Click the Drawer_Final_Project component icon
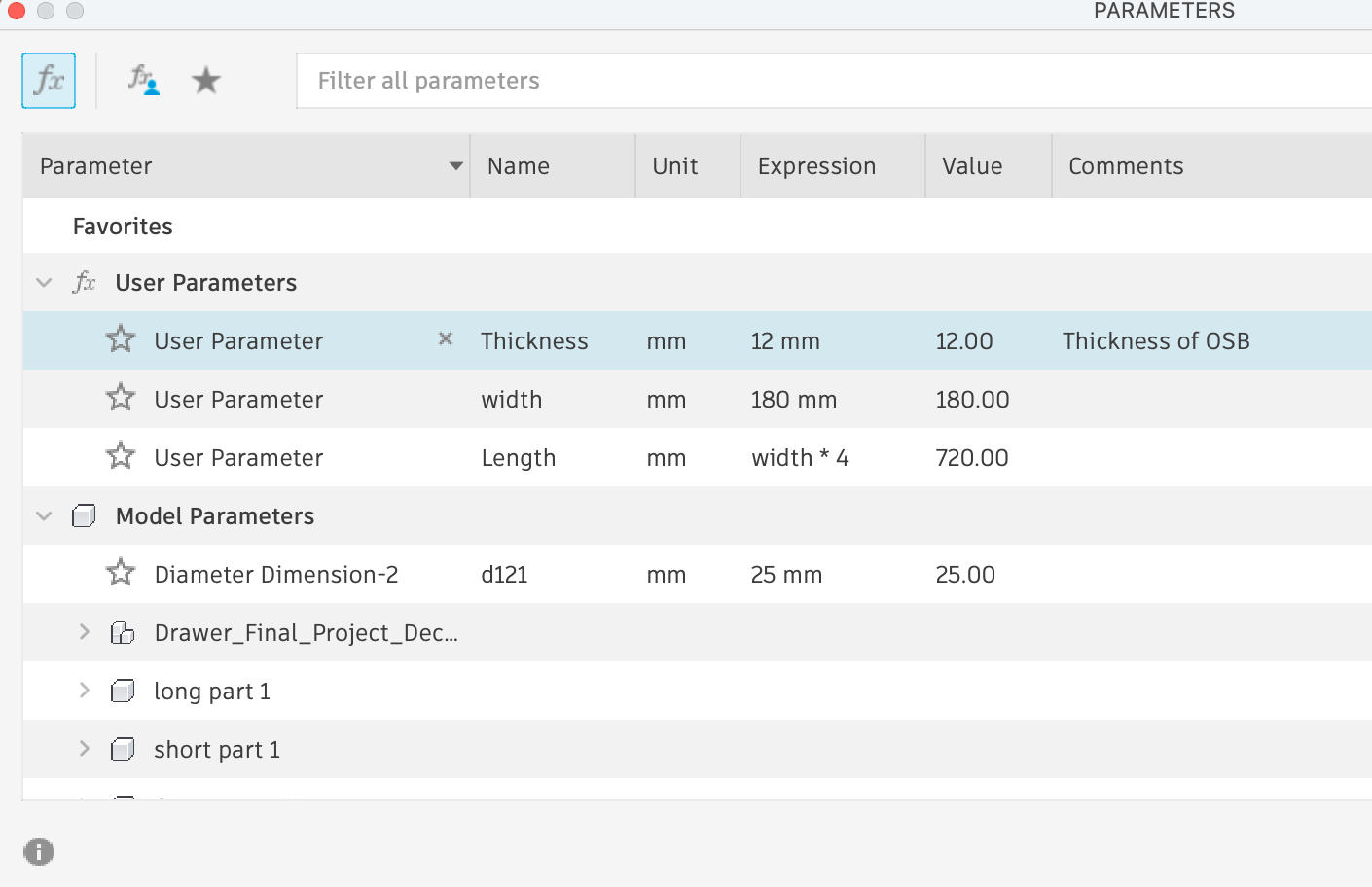The image size is (1372, 887). [123, 633]
